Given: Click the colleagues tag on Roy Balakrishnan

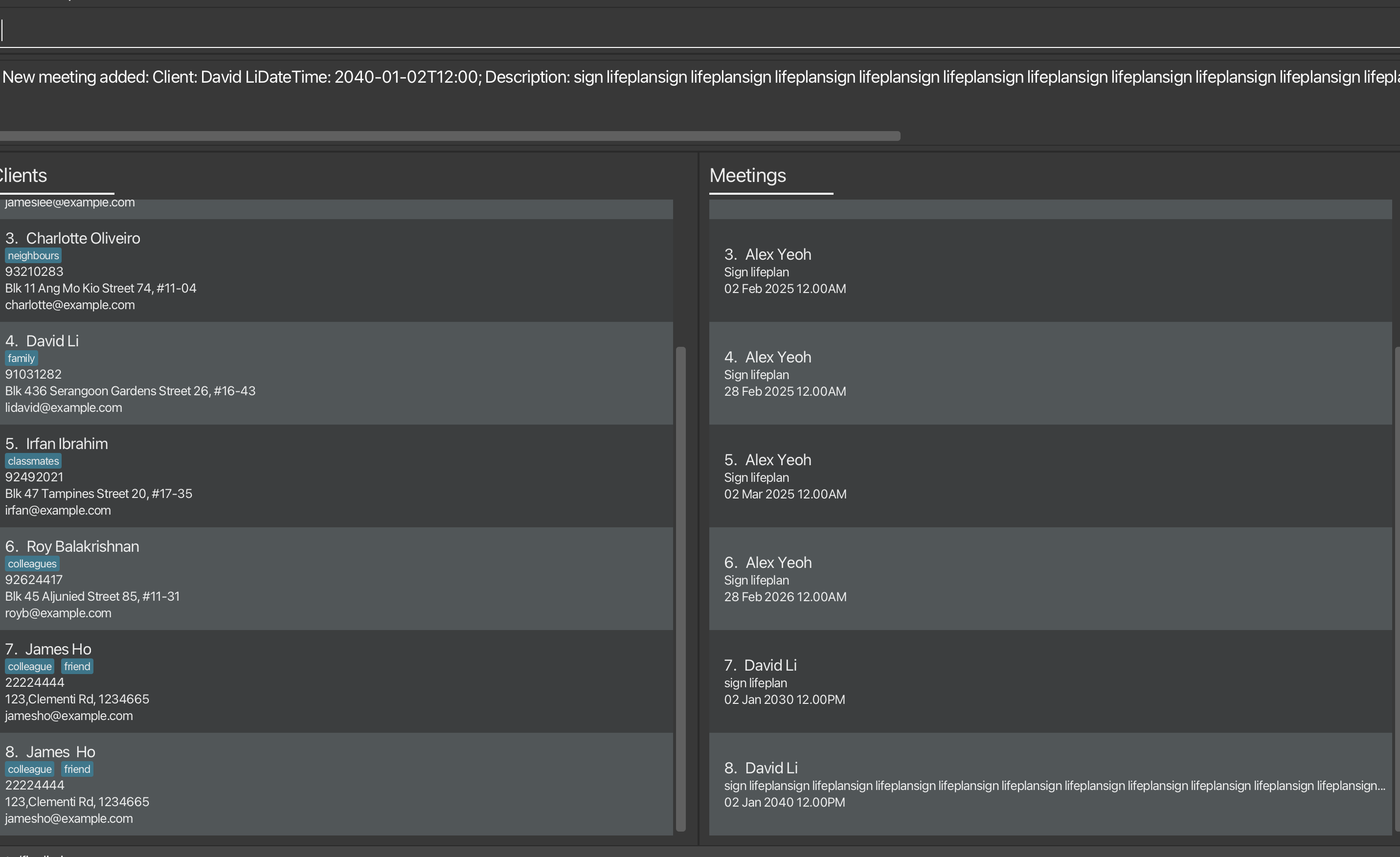Looking at the screenshot, I should tap(32, 564).
